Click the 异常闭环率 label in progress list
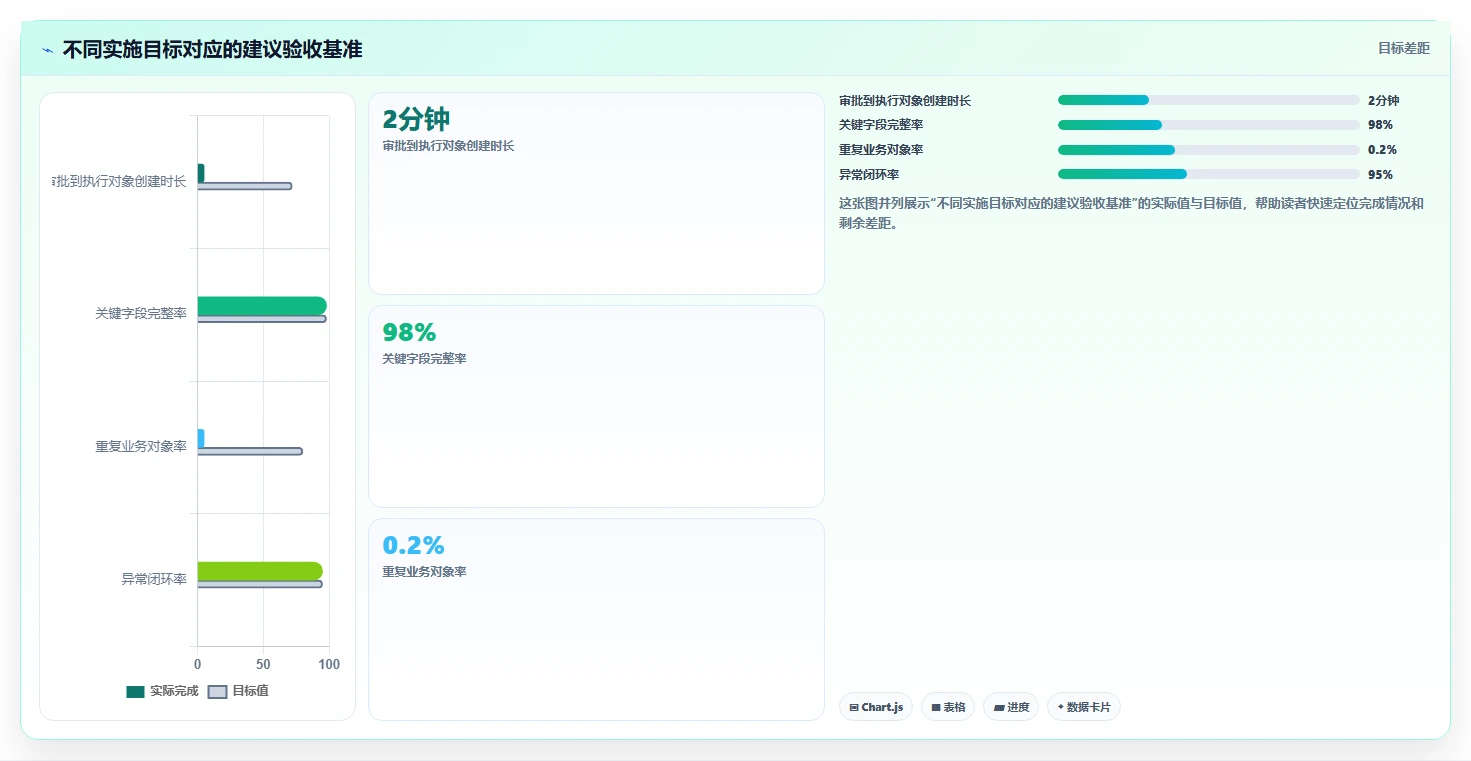The width and height of the screenshot is (1471, 761). click(869, 175)
